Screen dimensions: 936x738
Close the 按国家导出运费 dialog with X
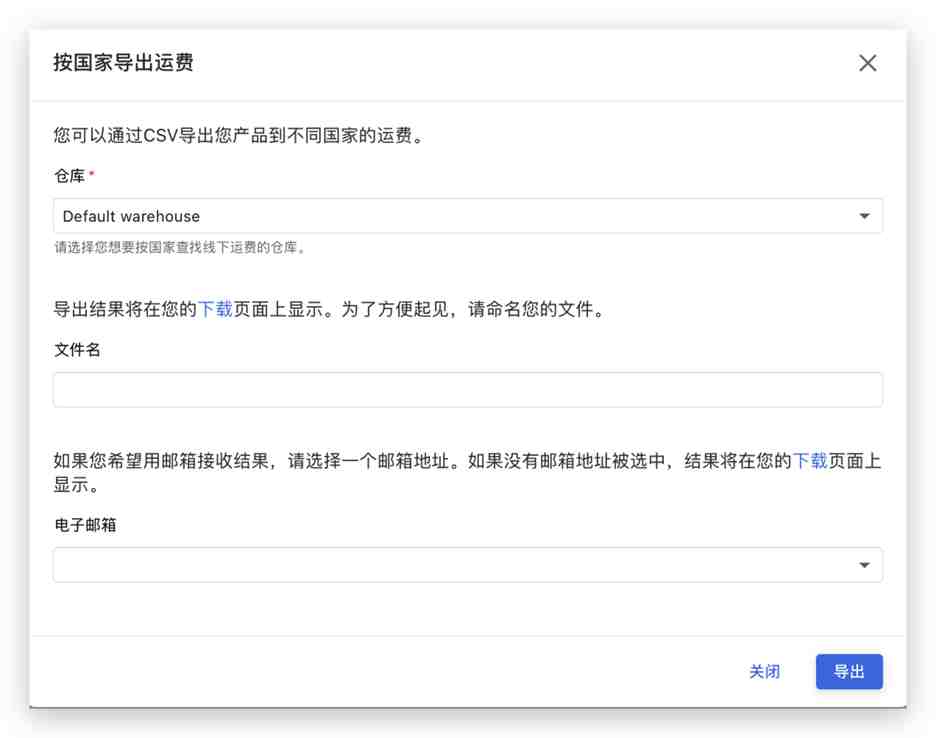pos(867,63)
